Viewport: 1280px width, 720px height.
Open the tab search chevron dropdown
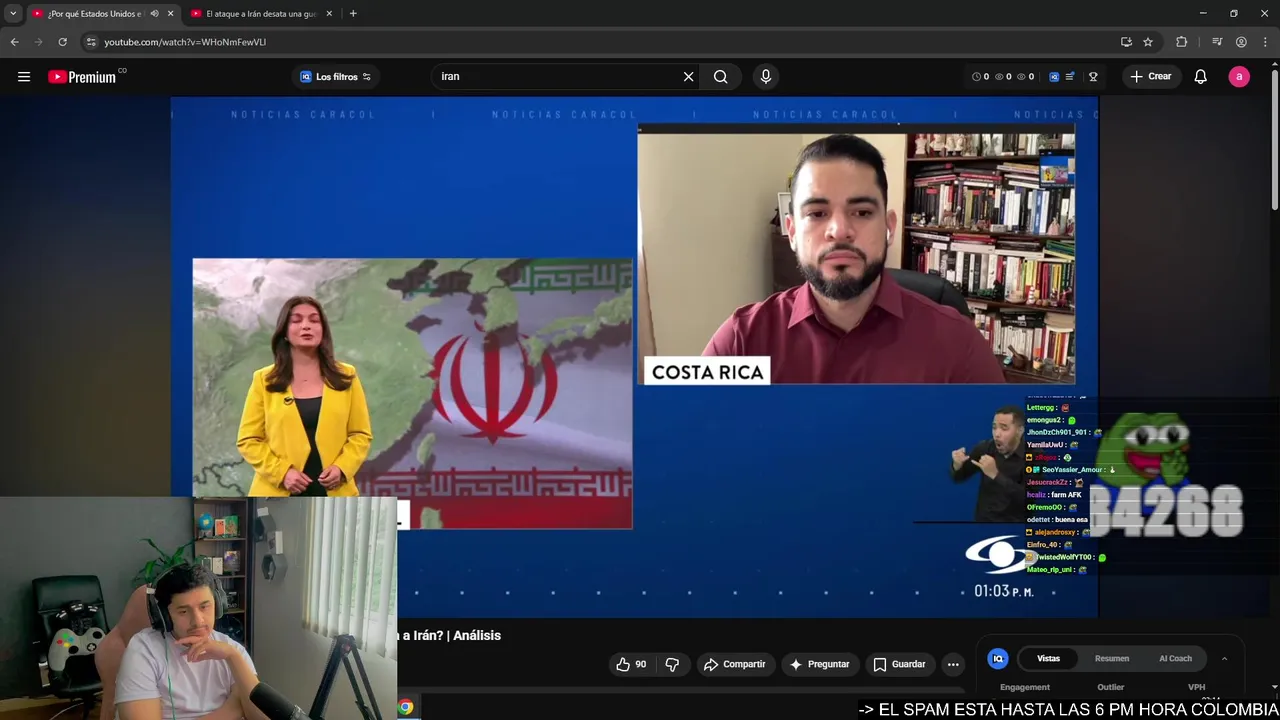[13, 14]
